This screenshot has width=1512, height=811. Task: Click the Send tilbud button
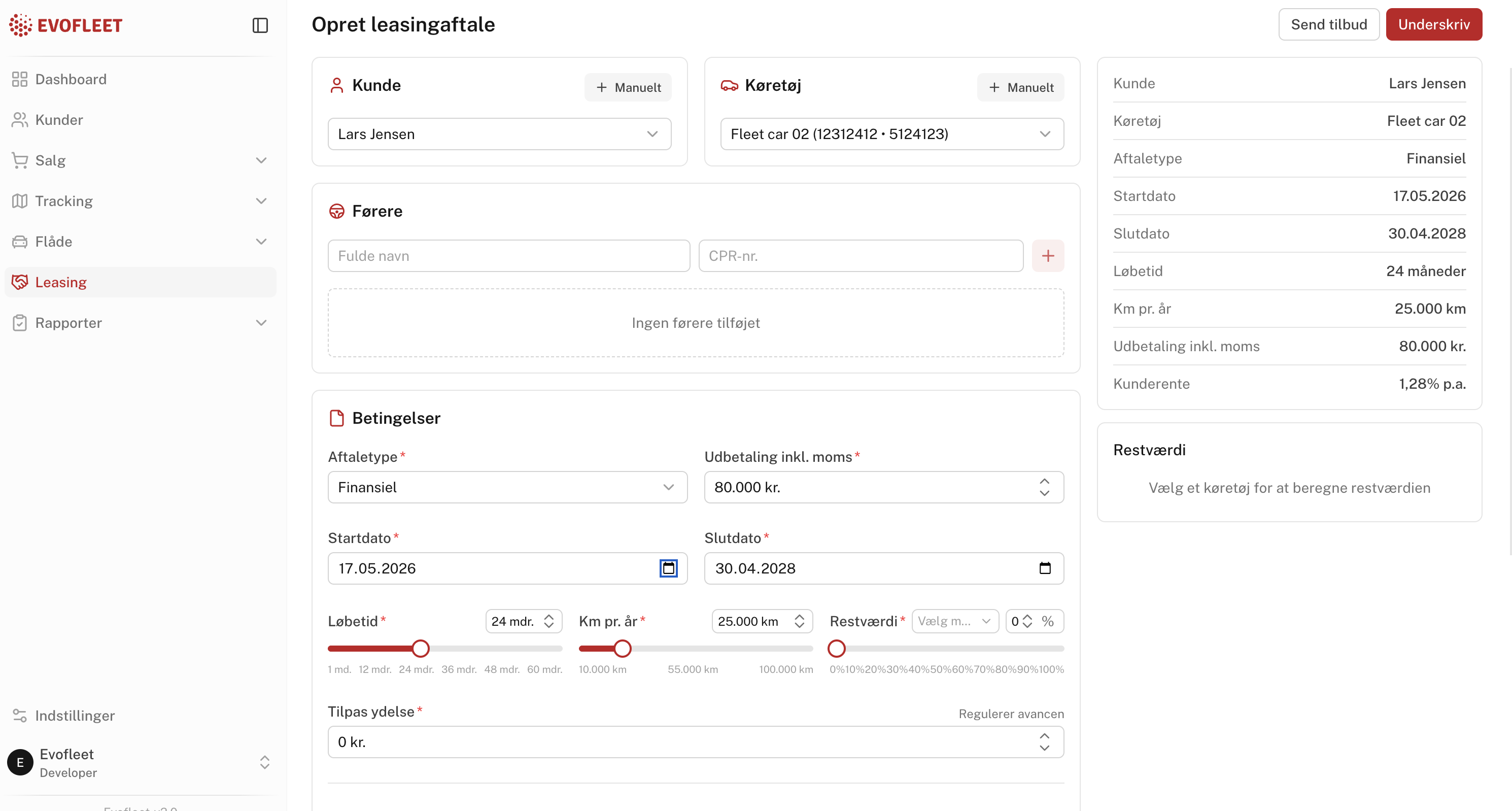(x=1329, y=24)
